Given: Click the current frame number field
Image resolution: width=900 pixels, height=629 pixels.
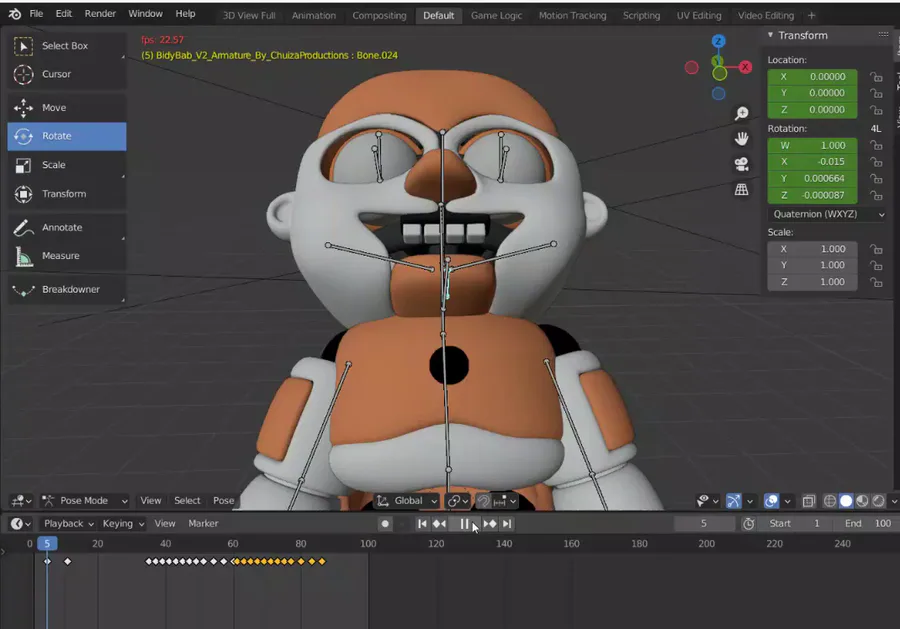Looking at the screenshot, I should coord(704,524).
